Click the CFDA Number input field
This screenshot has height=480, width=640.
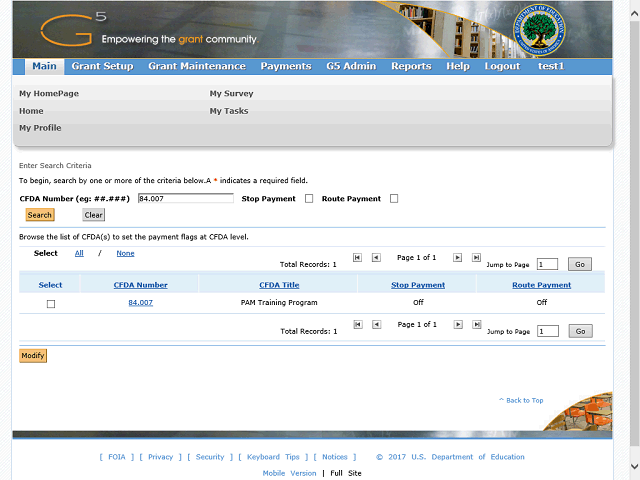coord(186,199)
